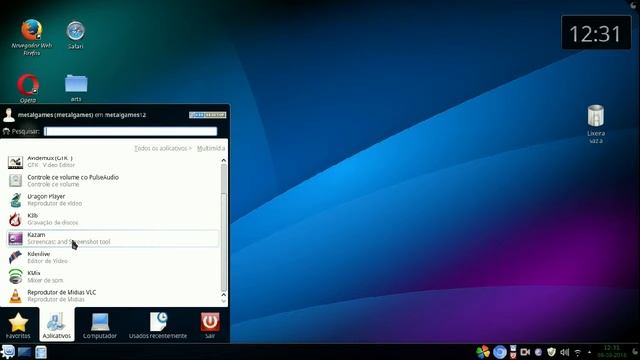Go back to Todos os aplicativos breadcrumb
This screenshot has height=360, width=640.
(161, 148)
